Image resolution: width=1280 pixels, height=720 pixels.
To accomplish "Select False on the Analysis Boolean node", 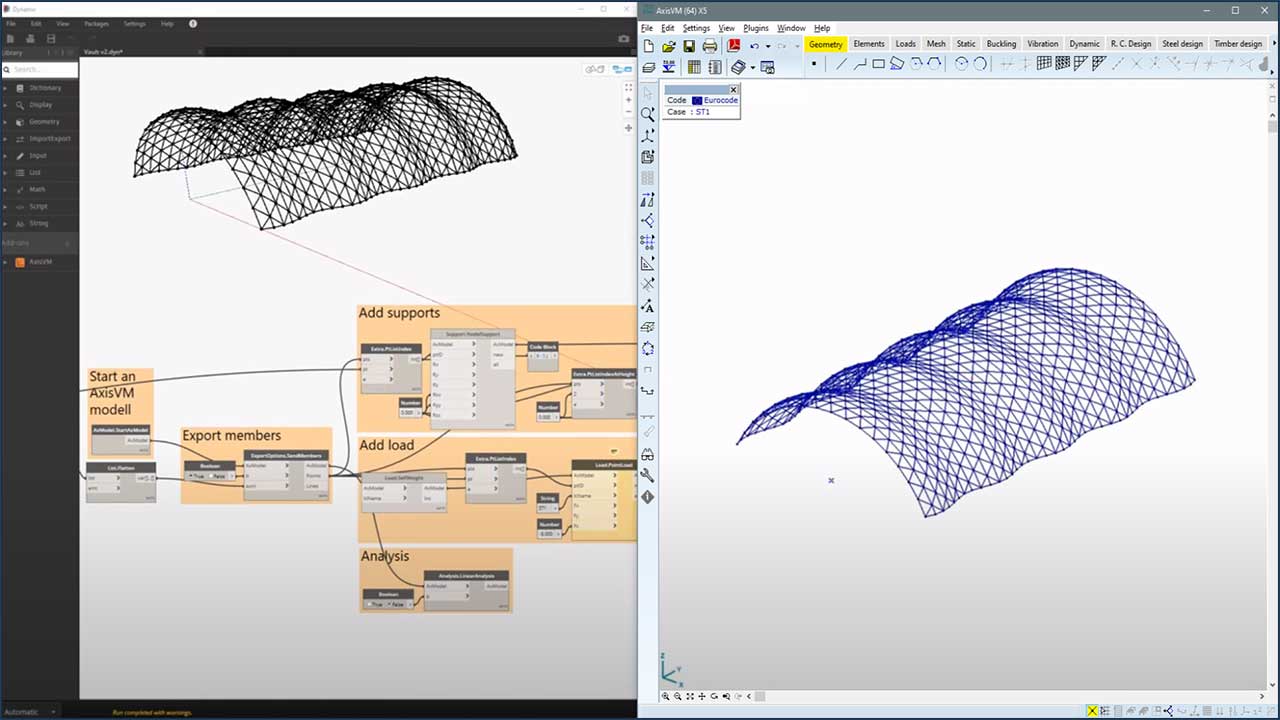I will [x=398, y=604].
